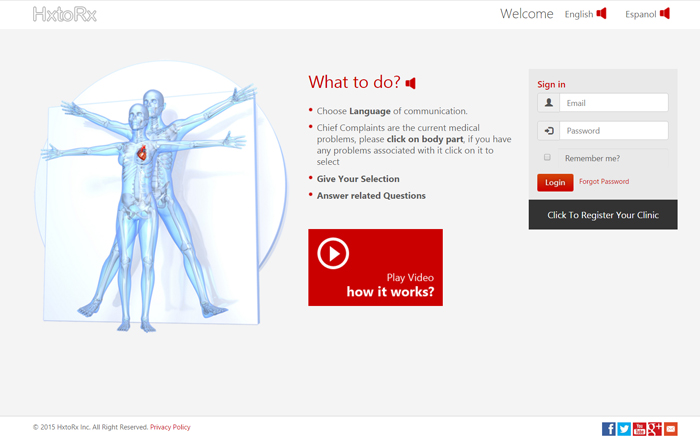Screen dimensions: 700x445
Task: Click the Welcome heading text
Action: [527, 14]
